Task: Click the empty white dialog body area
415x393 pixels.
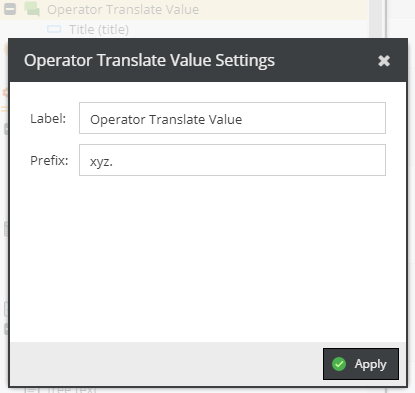Action: point(208,258)
